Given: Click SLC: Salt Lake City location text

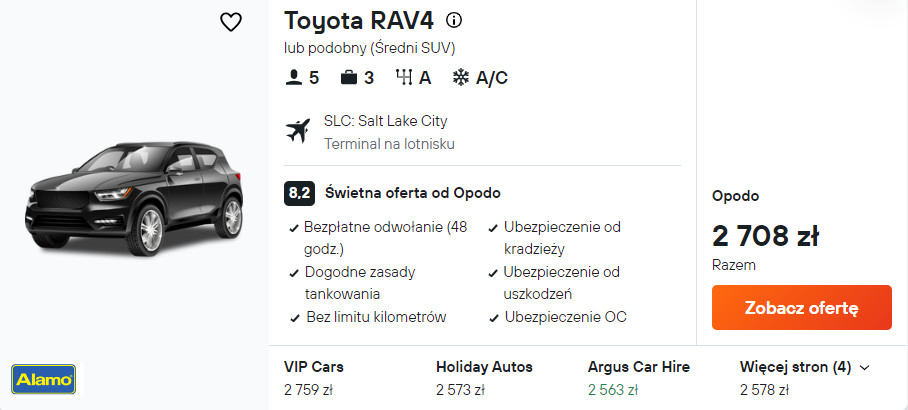Looking at the screenshot, I should 385,121.
